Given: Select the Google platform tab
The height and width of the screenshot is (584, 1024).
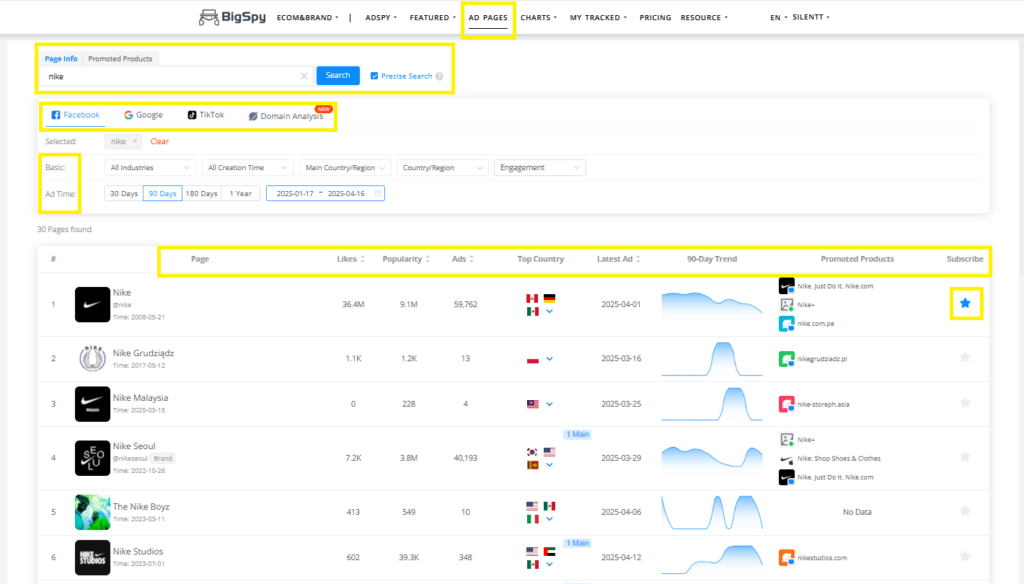Looking at the screenshot, I should [x=143, y=115].
